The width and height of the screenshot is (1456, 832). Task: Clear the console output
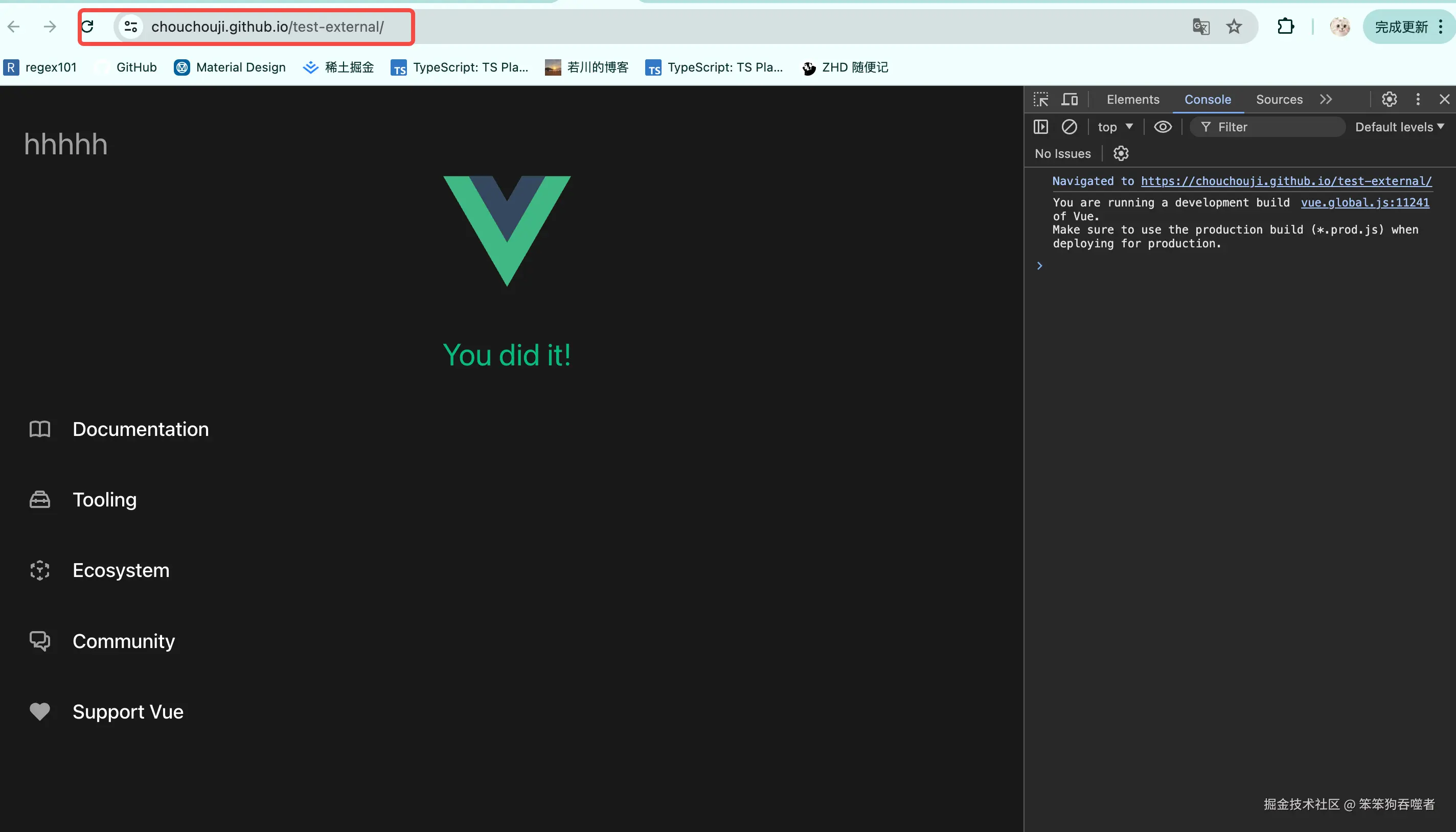[1070, 127]
